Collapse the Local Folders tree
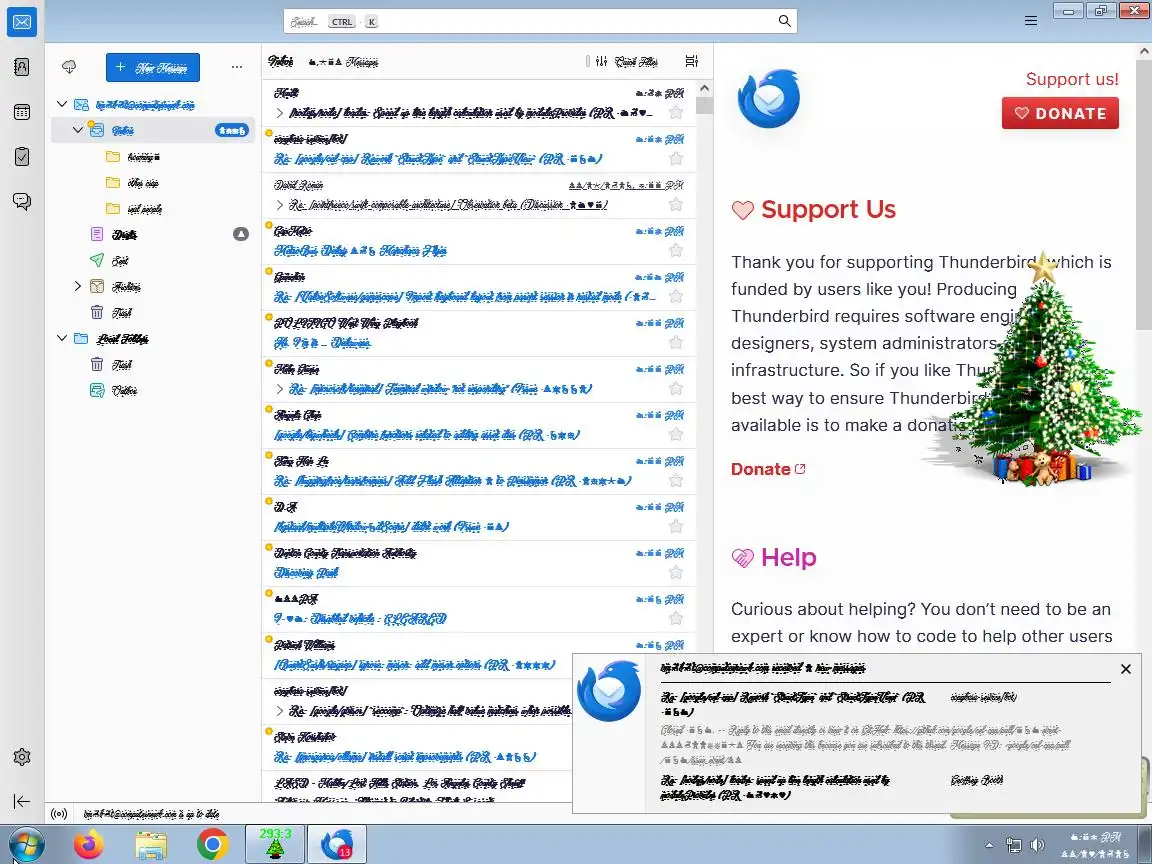Screen dimensions: 1152x864 point(62,339)
